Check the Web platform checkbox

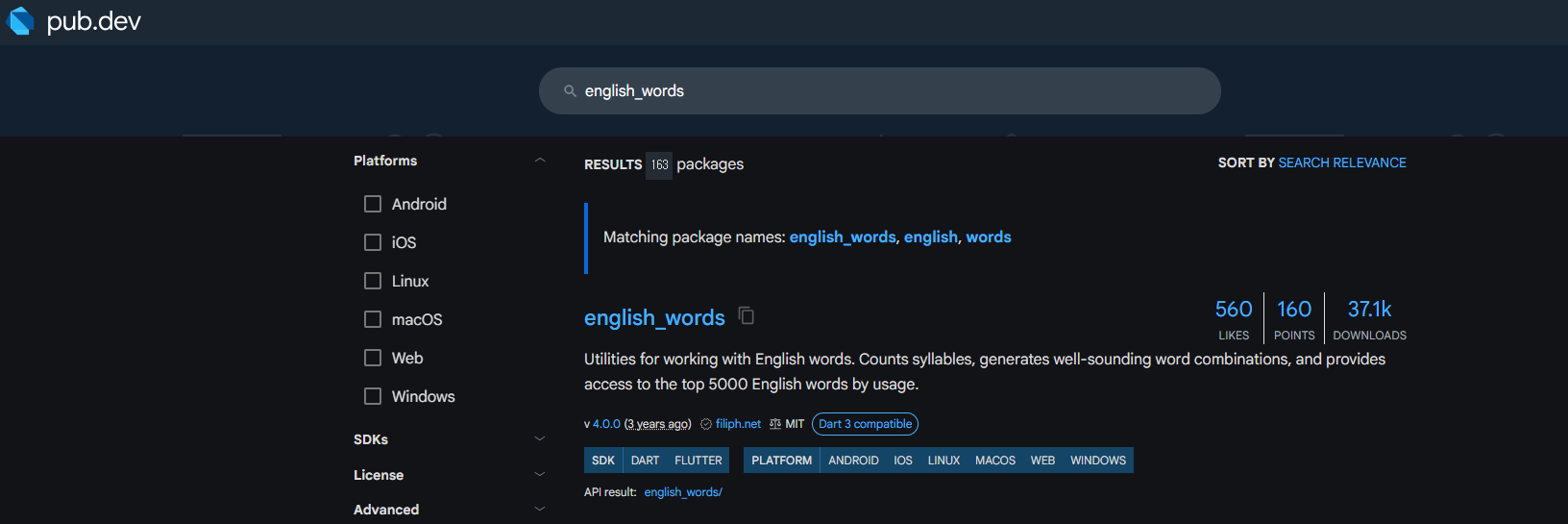(x=373, y=358)
